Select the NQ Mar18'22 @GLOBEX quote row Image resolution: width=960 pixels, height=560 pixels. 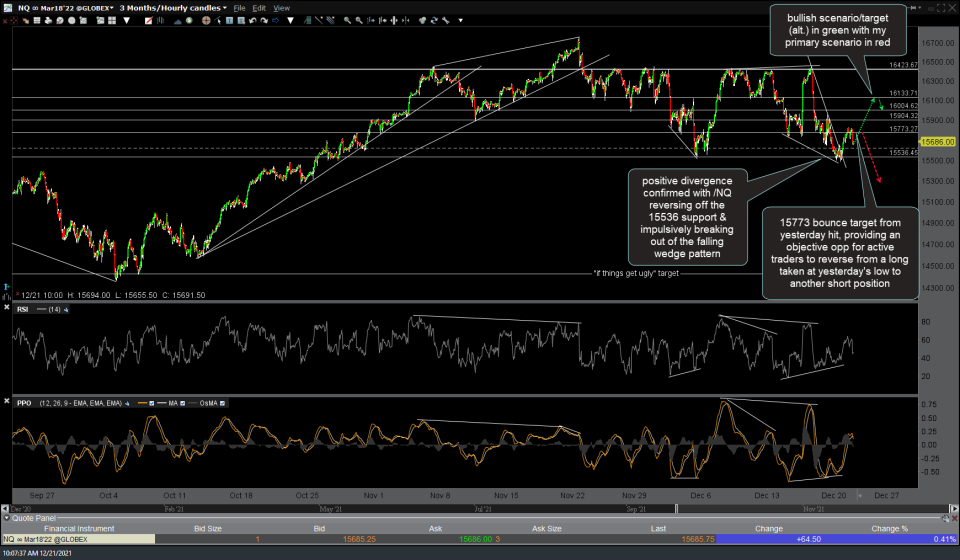point(479,539)
